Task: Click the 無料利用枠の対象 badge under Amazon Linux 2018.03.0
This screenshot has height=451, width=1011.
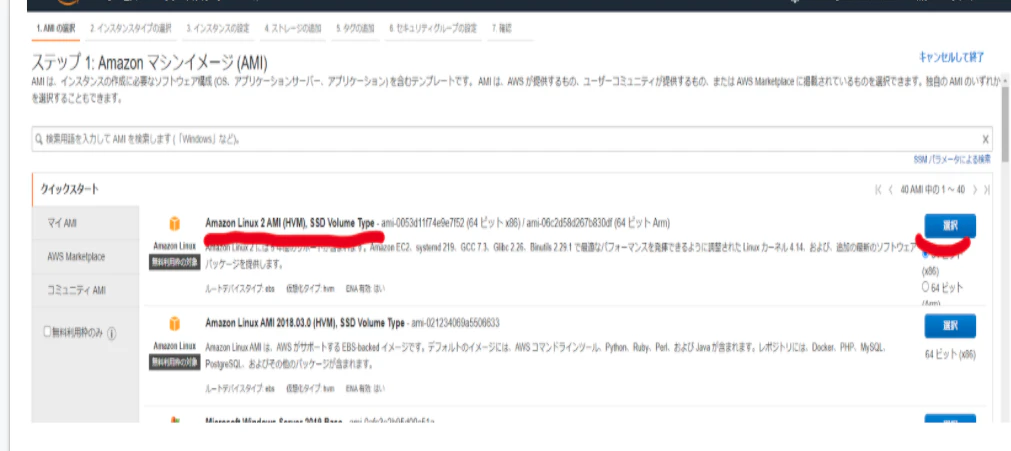Action: 175,363
